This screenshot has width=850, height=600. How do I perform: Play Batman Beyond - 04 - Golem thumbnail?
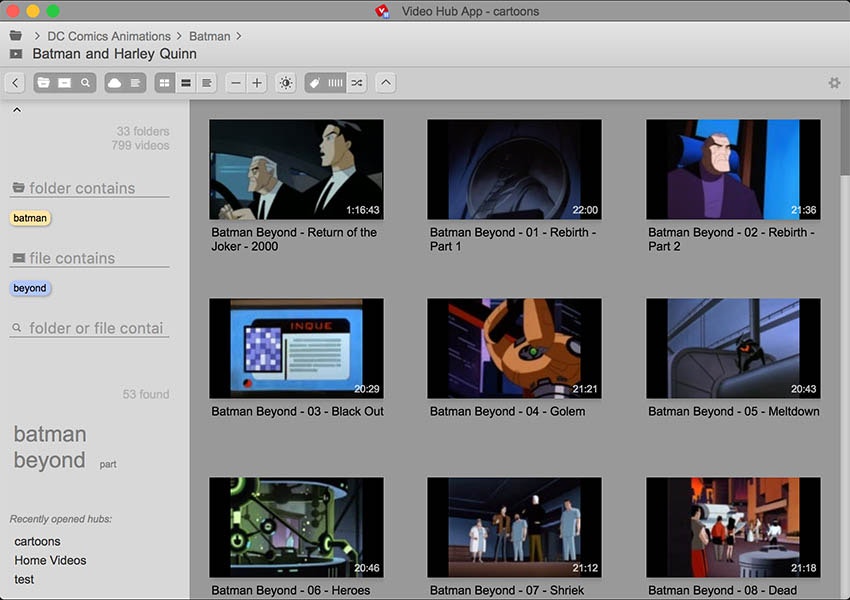(515, 347)
